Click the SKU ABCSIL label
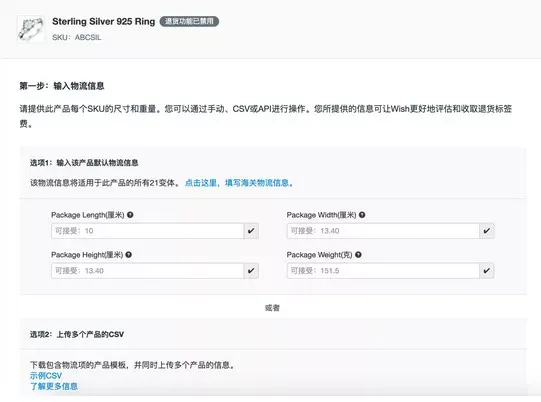The image size is (541, 402). pos(77,37)
